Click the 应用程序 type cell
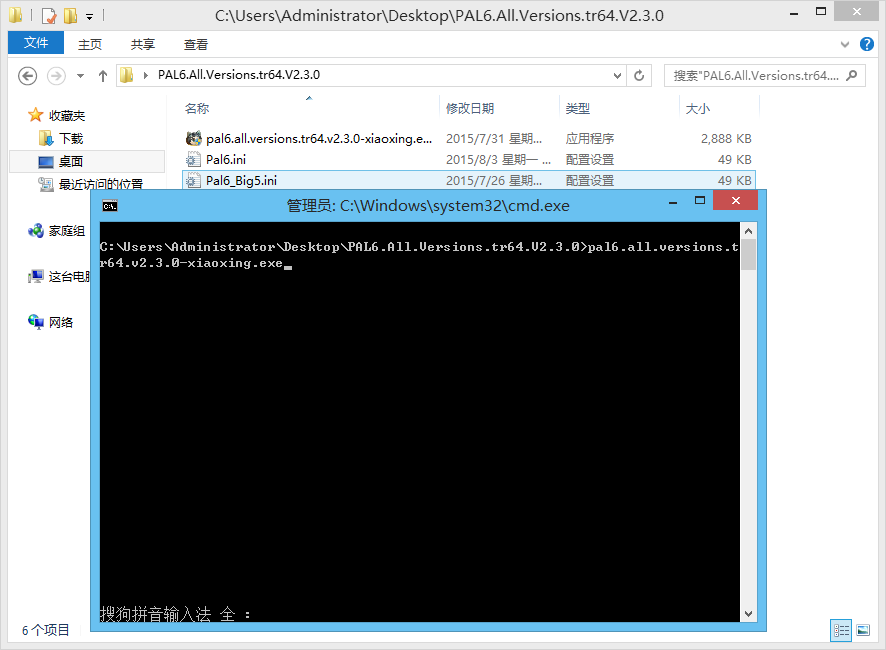The height and width of the screenshot is (650, 886). [x=589, y=138]
